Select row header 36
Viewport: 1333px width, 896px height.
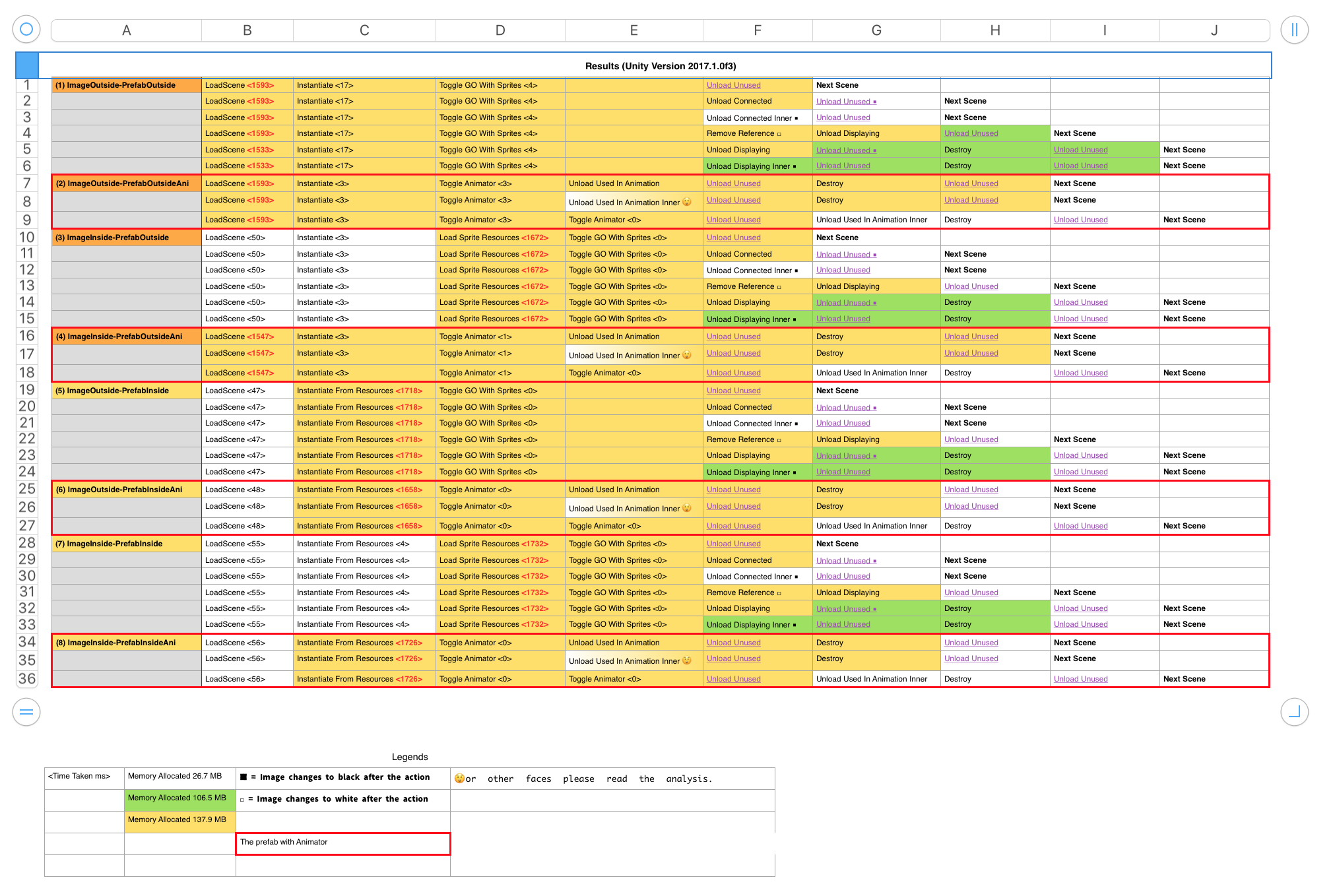tap(26, 678)
